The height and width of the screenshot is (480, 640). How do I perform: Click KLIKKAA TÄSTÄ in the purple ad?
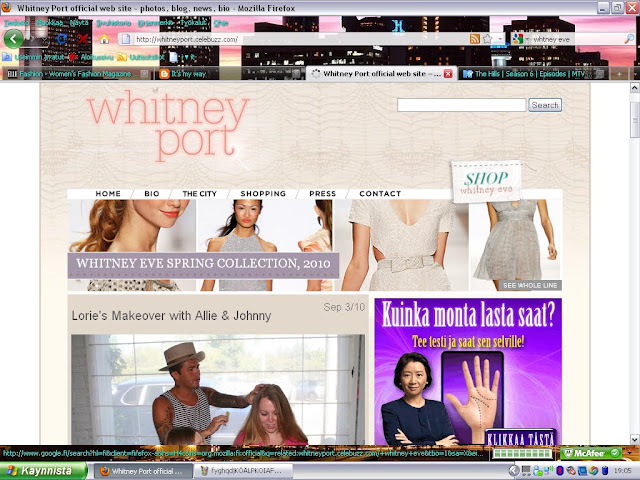(x=520, y=438)
